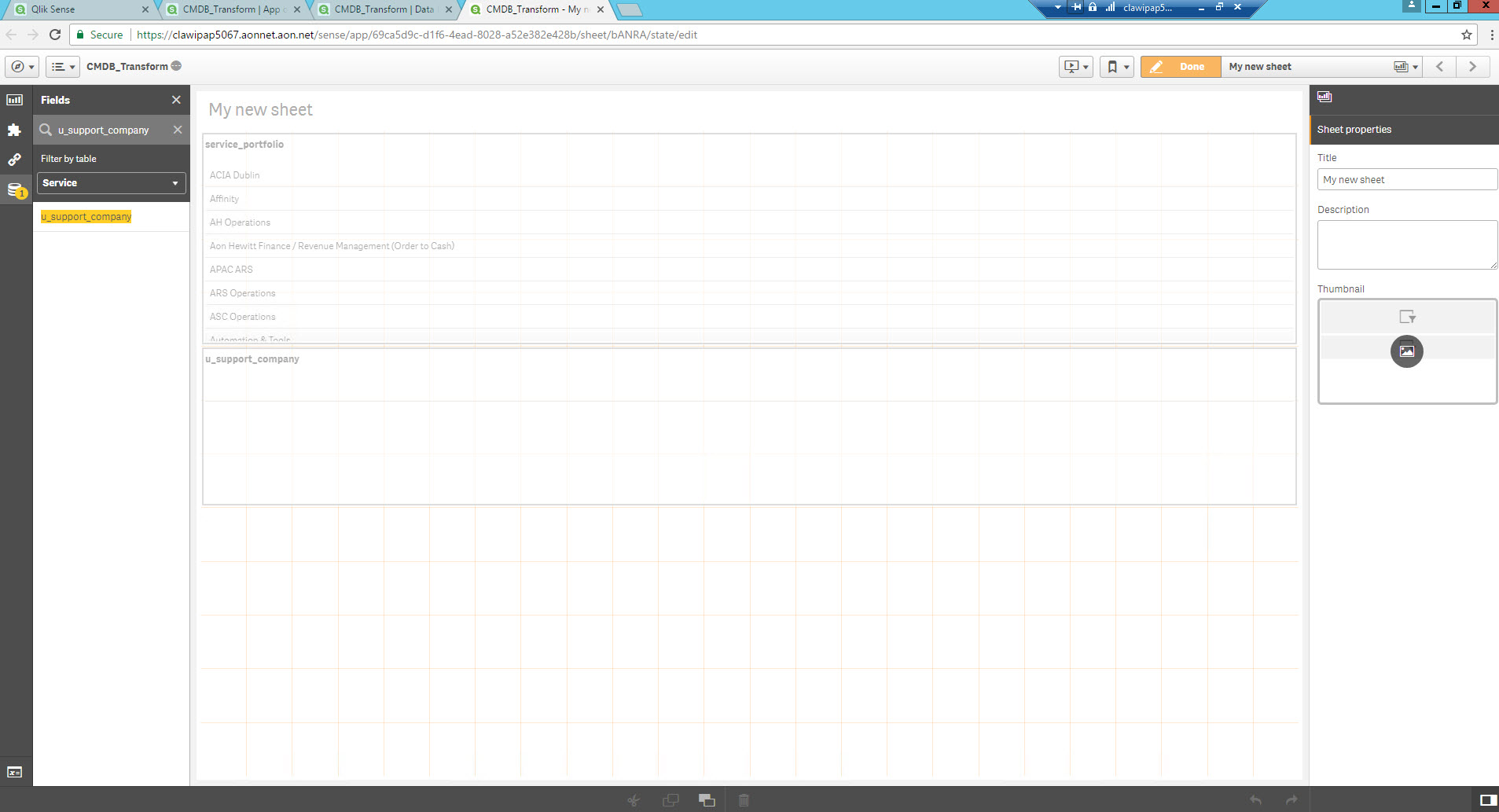Screen dimensions: 1499x812
Task: Change the sheet thumbnail image
Action: (1407, 351)
